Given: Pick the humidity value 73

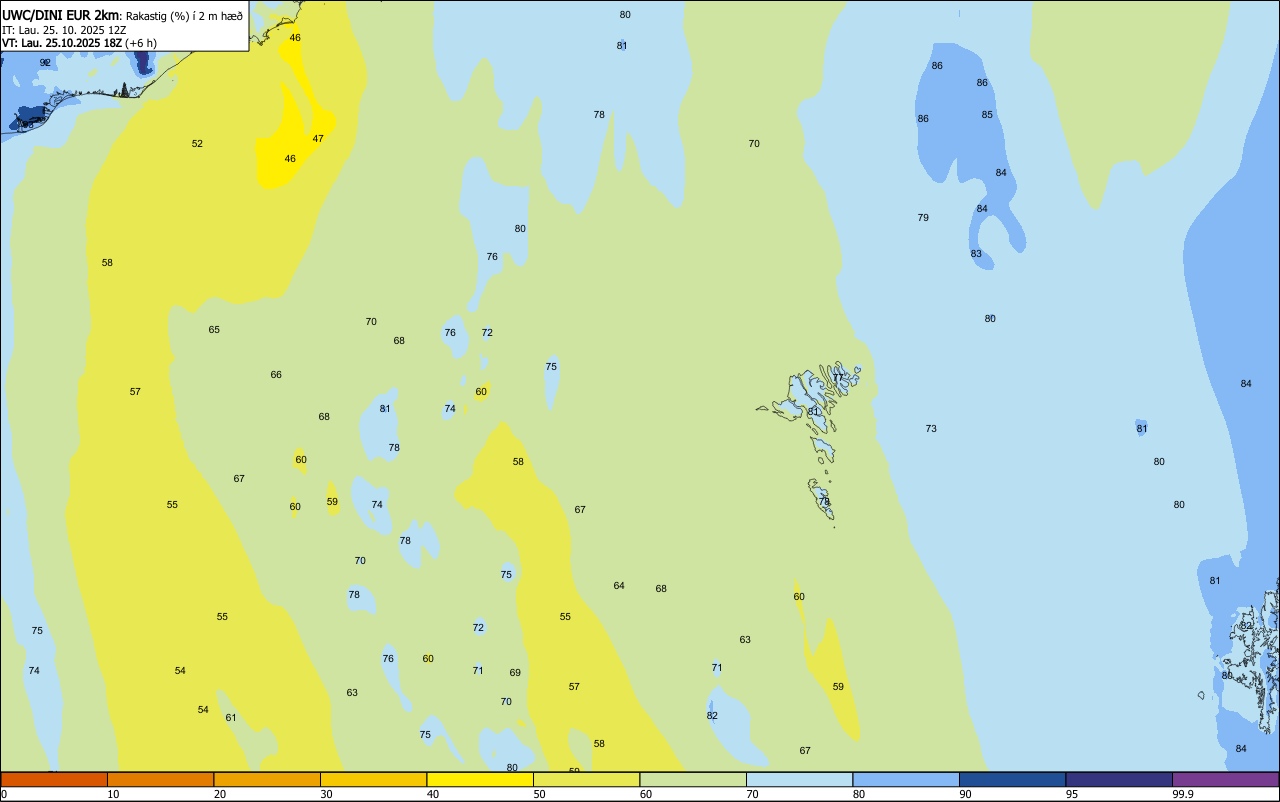Looking at the screenshot, I should click(x=931, y=429).
